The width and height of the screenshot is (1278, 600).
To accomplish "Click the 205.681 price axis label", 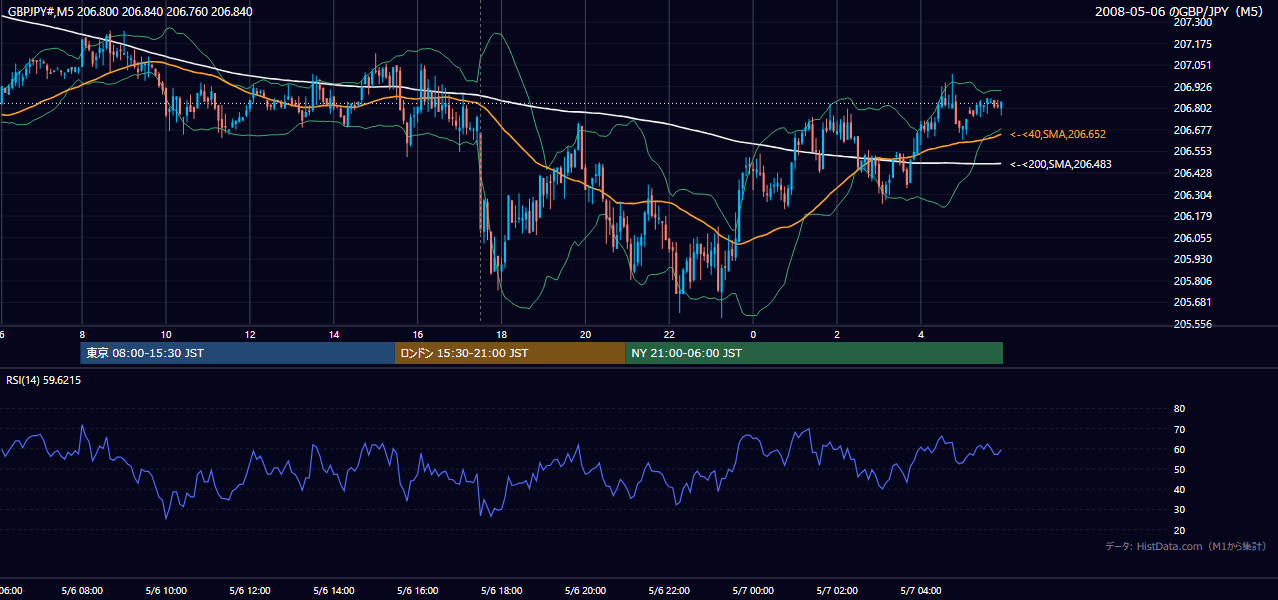I will pyautogui.click(x=1193, y=302).
